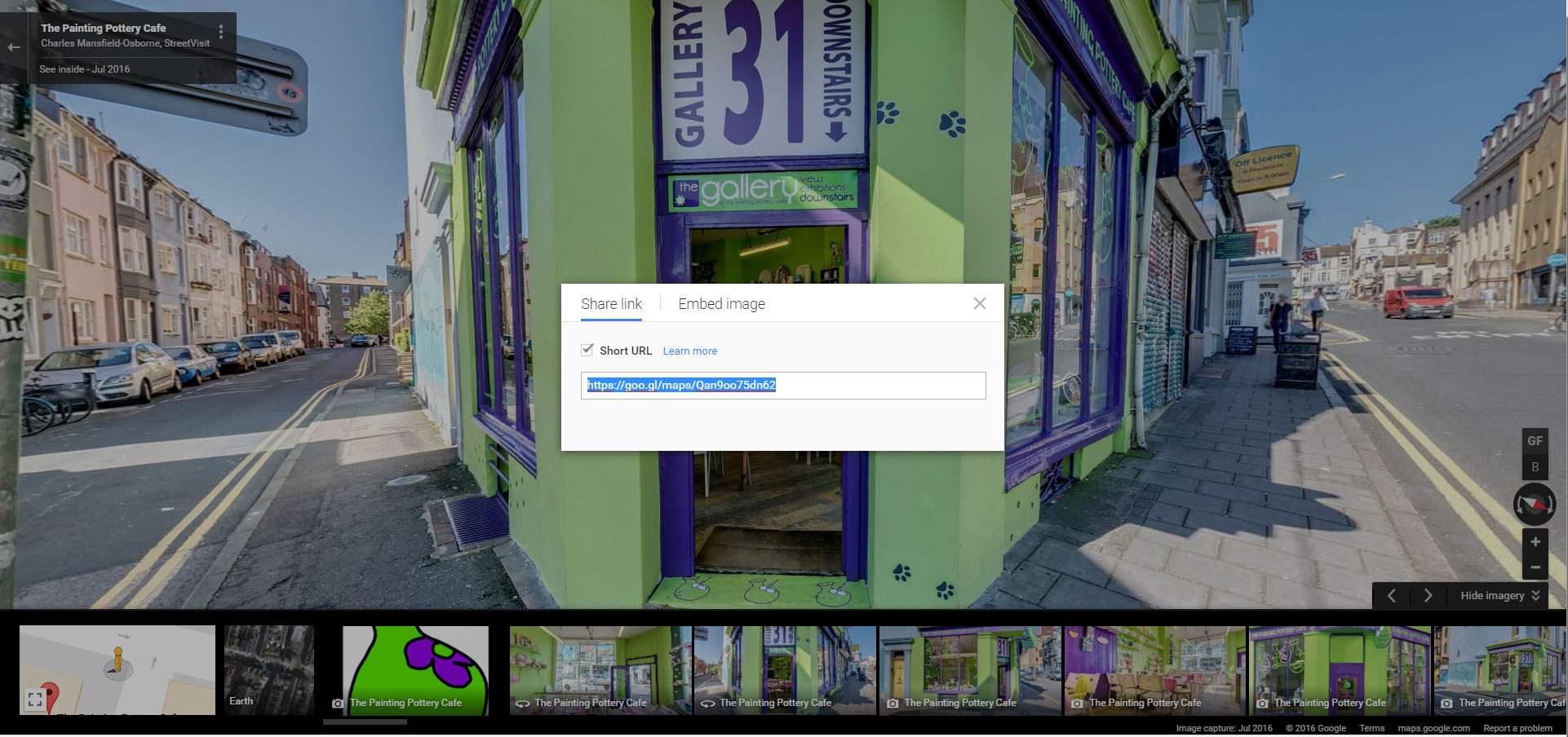Switch to the Share link tab
Viewport: 1568px width, 737px height.
point(611,304)
